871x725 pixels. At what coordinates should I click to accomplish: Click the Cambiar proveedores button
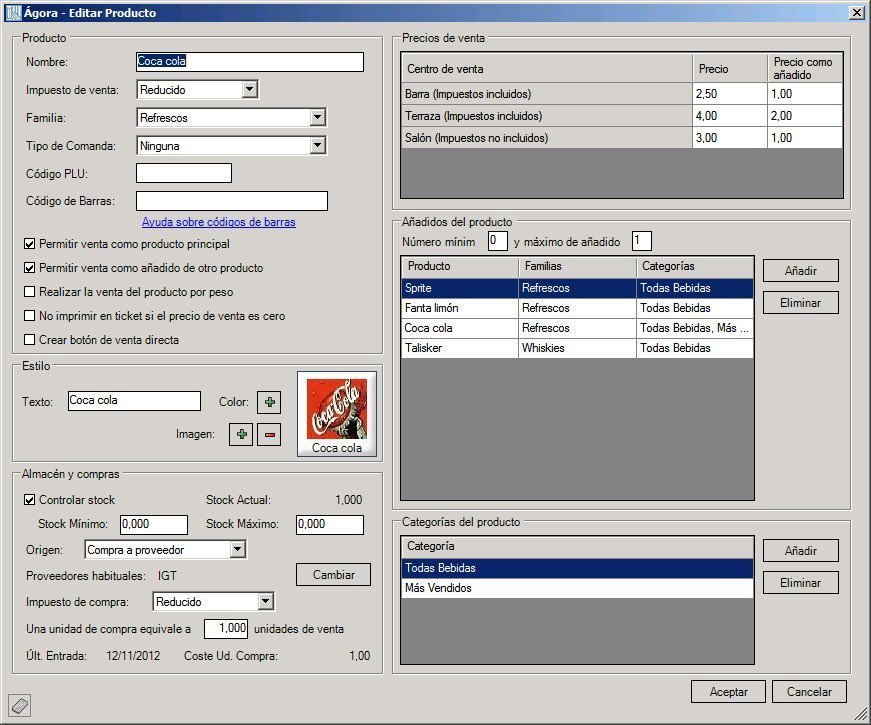pyautogui.click(x=333, y=574)
